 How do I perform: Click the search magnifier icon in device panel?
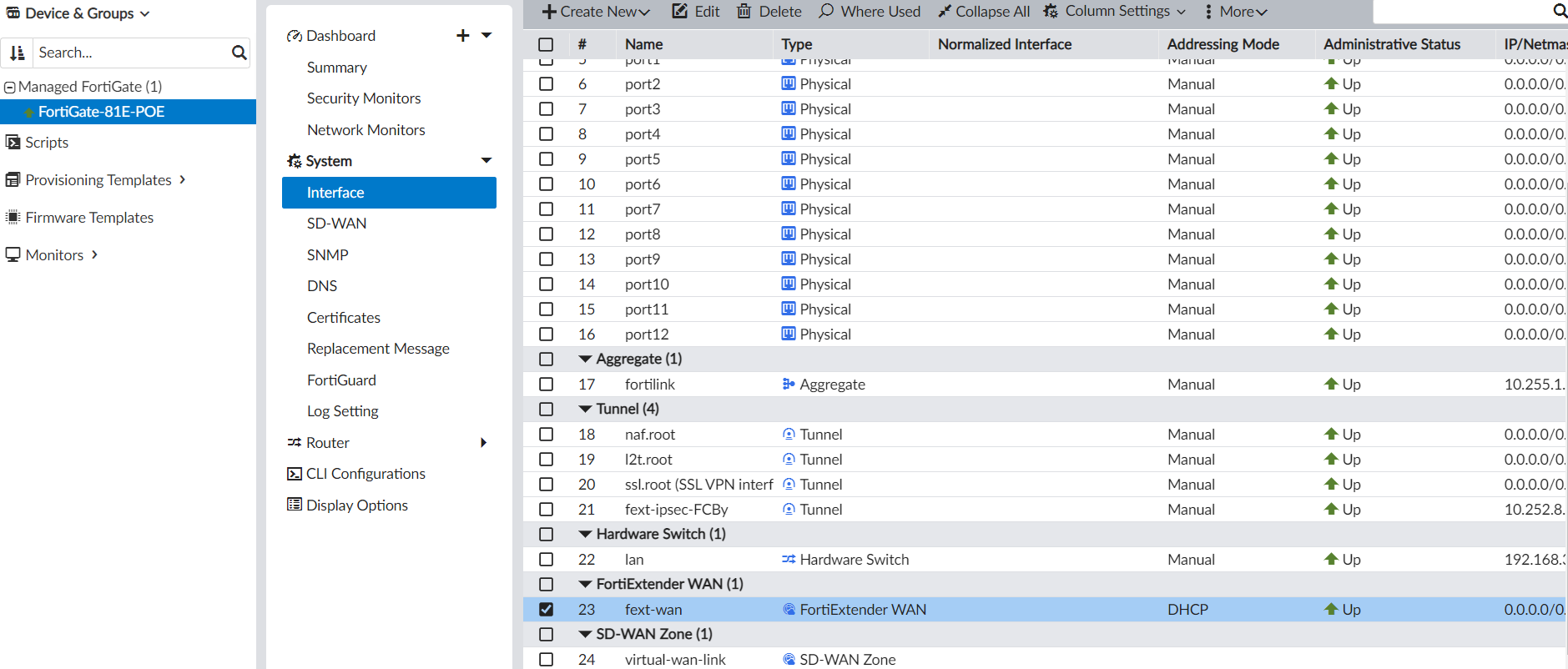tap(239, 53)
